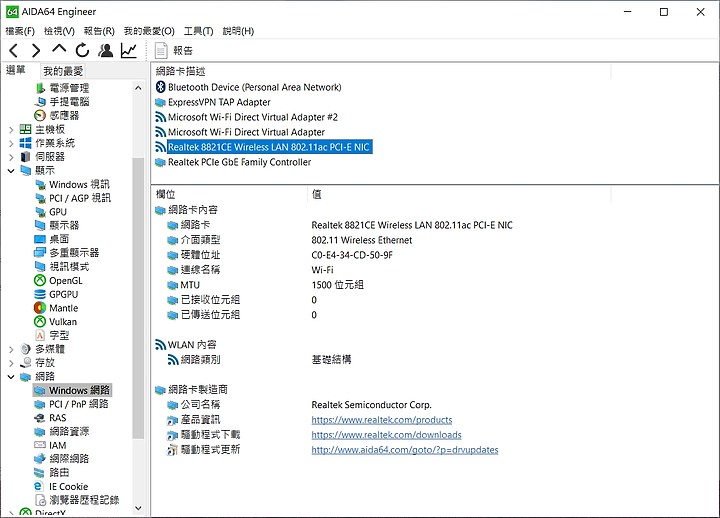
Task: Select 網路資源 in the tree
Action: (62, 431)
